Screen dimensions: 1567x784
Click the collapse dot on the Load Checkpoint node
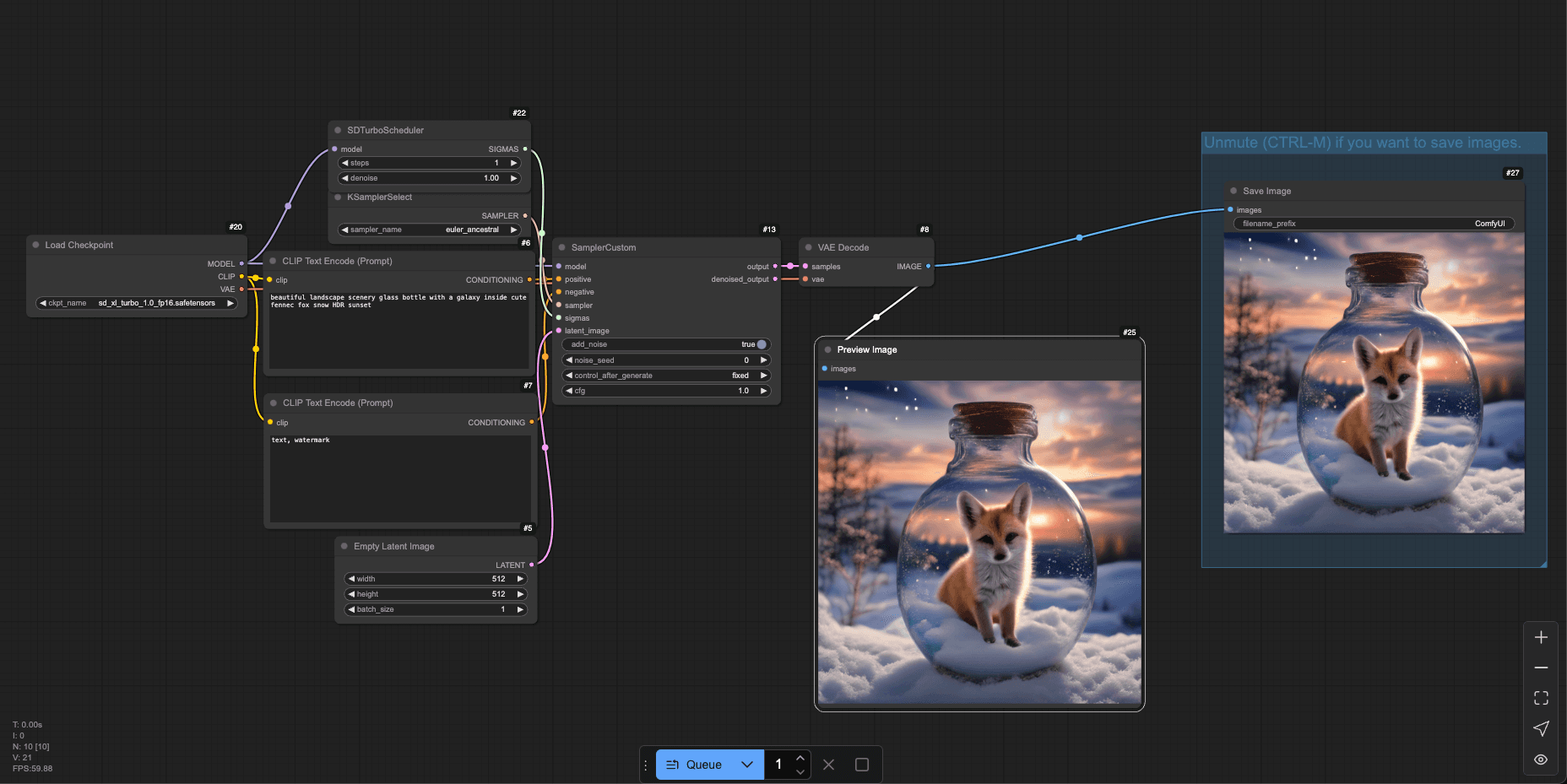point(35,245)
